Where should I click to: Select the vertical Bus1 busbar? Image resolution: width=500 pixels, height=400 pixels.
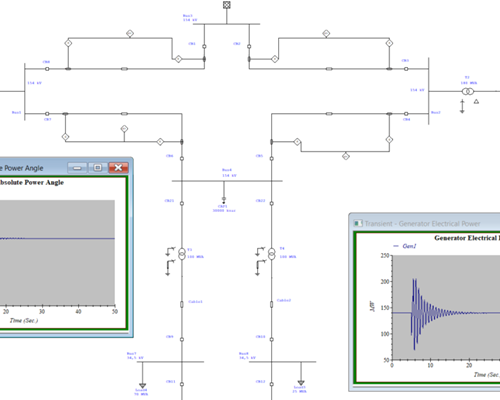(x=25, y=91)
